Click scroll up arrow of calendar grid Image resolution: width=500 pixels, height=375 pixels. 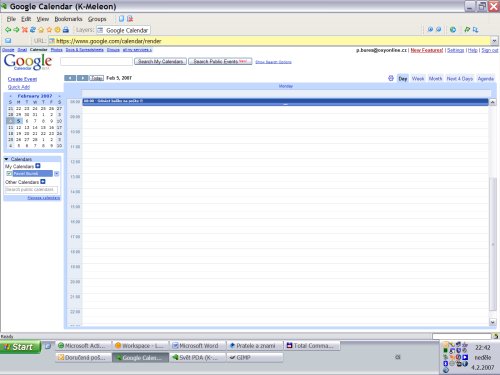click(x=493, y=102)
